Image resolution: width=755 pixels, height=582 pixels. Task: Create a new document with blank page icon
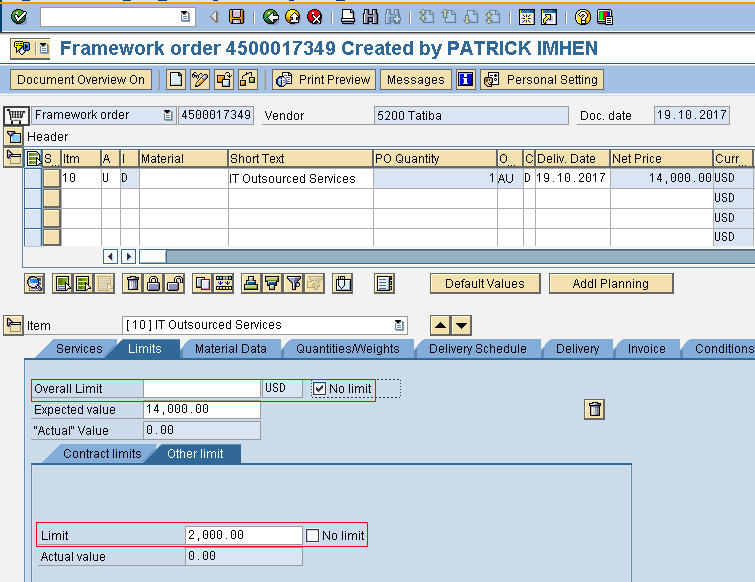(176, 79)
